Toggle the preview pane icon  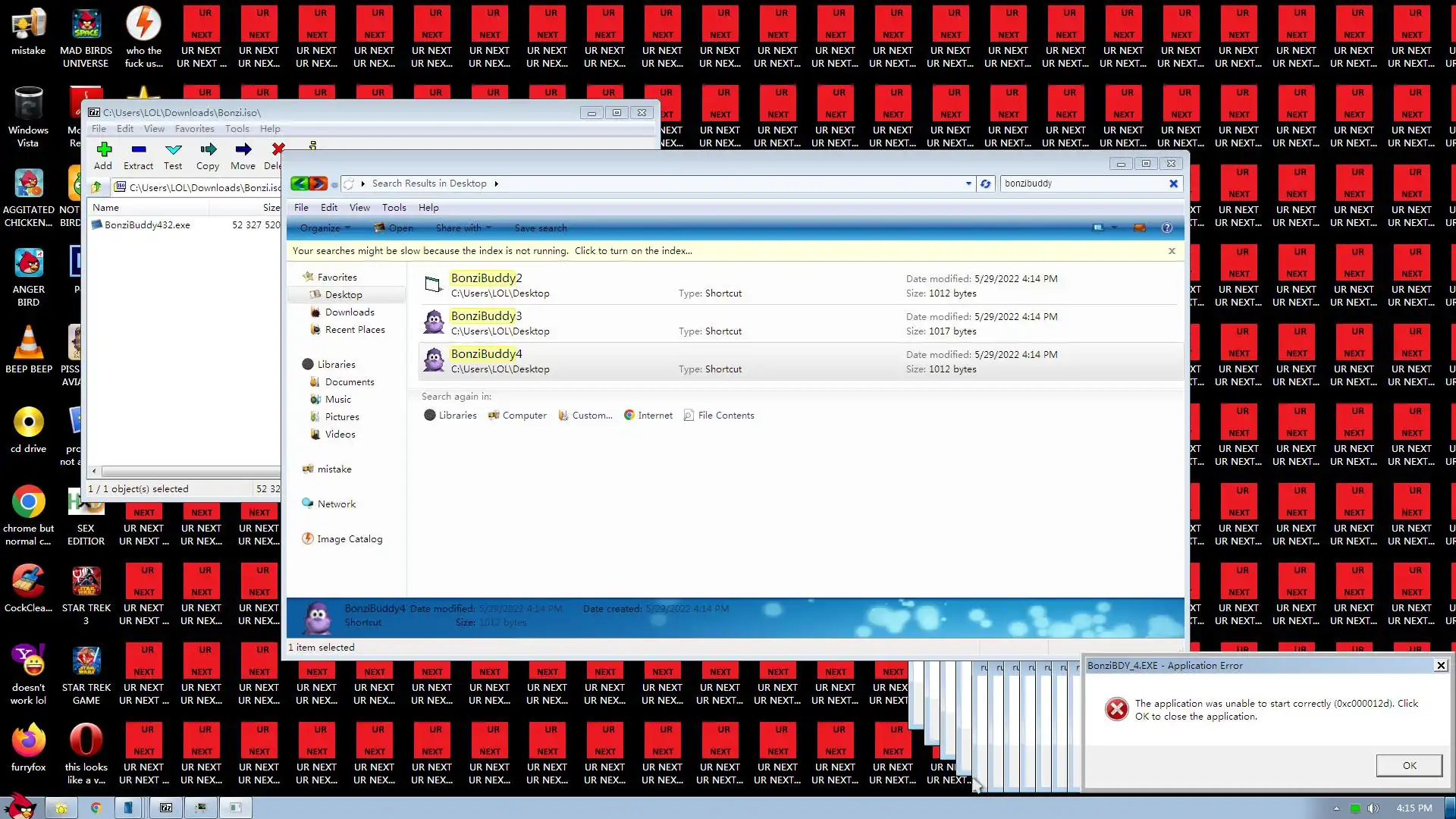click(1139, 227)
